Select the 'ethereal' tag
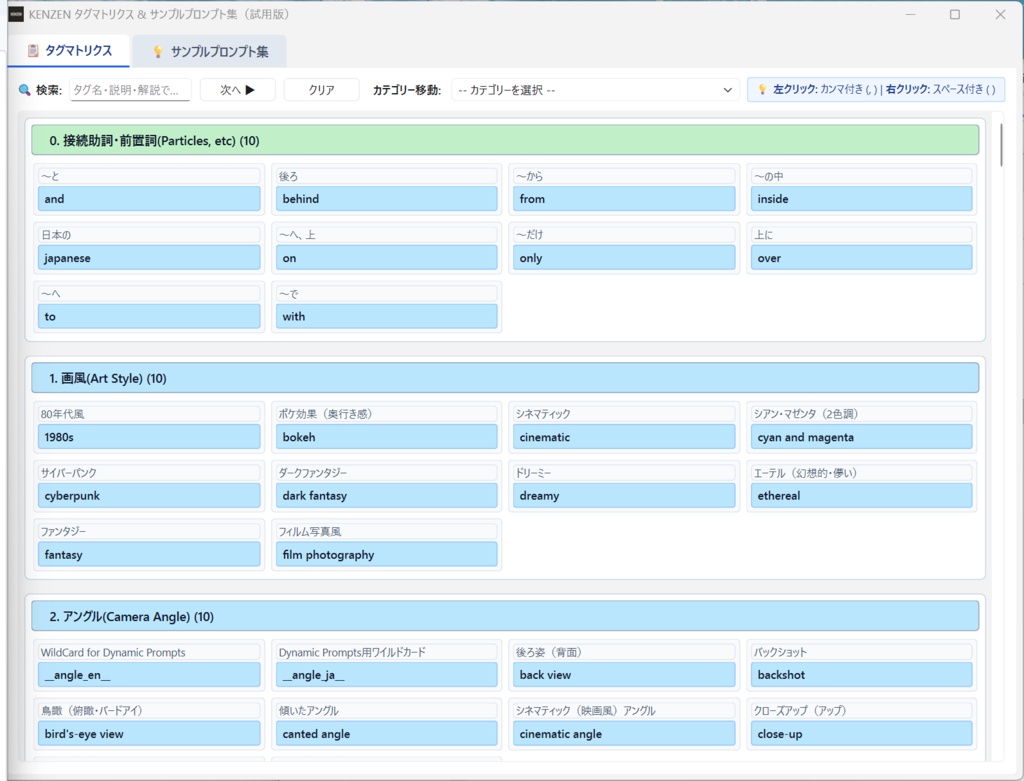Screen dimensions: 1024x781 click(x=861, y=496)
